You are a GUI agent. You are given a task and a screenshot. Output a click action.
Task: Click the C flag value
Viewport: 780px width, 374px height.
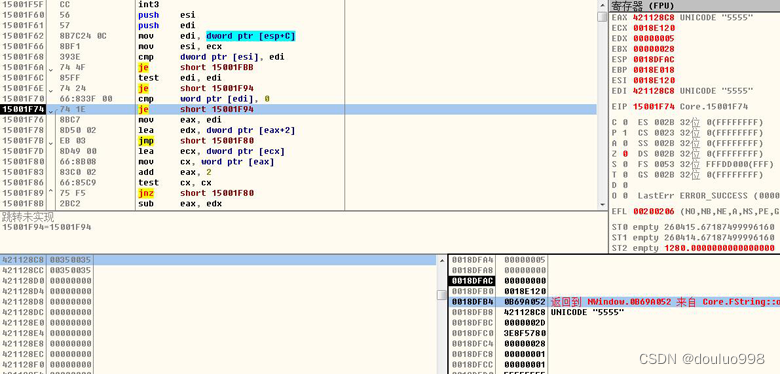click(625, 122)
